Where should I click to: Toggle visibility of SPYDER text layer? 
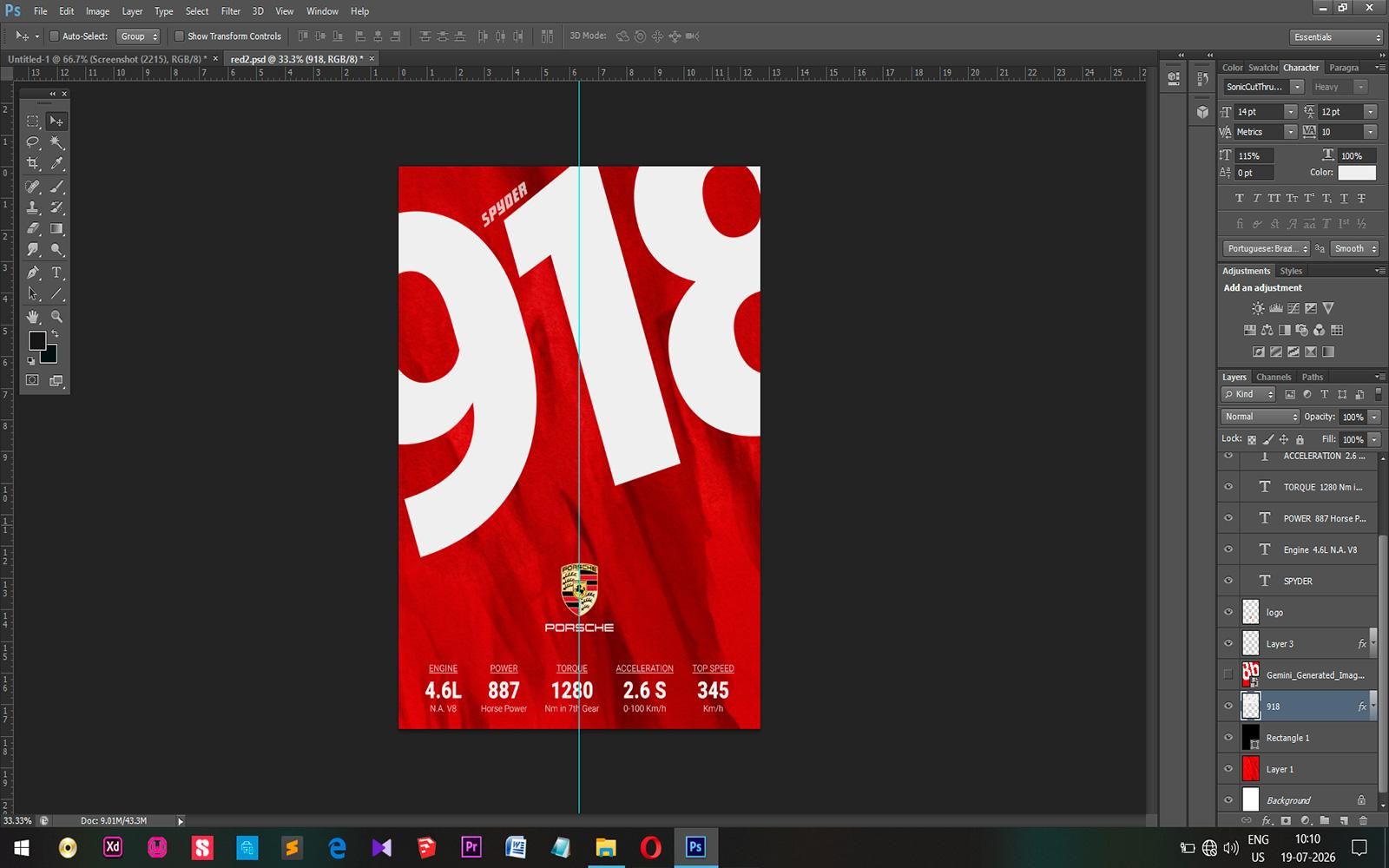pyautogui.click(x=1228, y=581)
